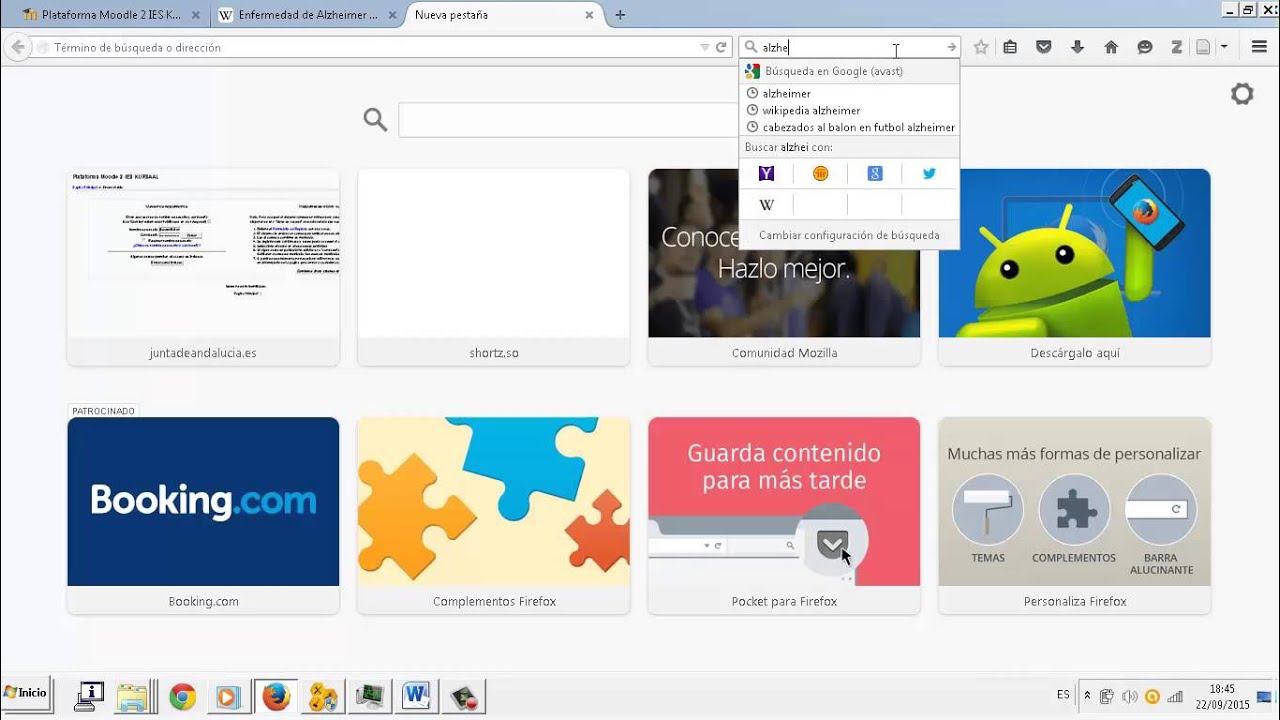The image size is (1280, 720).
Task: Click the bookmark star icon
Action: 981,47
